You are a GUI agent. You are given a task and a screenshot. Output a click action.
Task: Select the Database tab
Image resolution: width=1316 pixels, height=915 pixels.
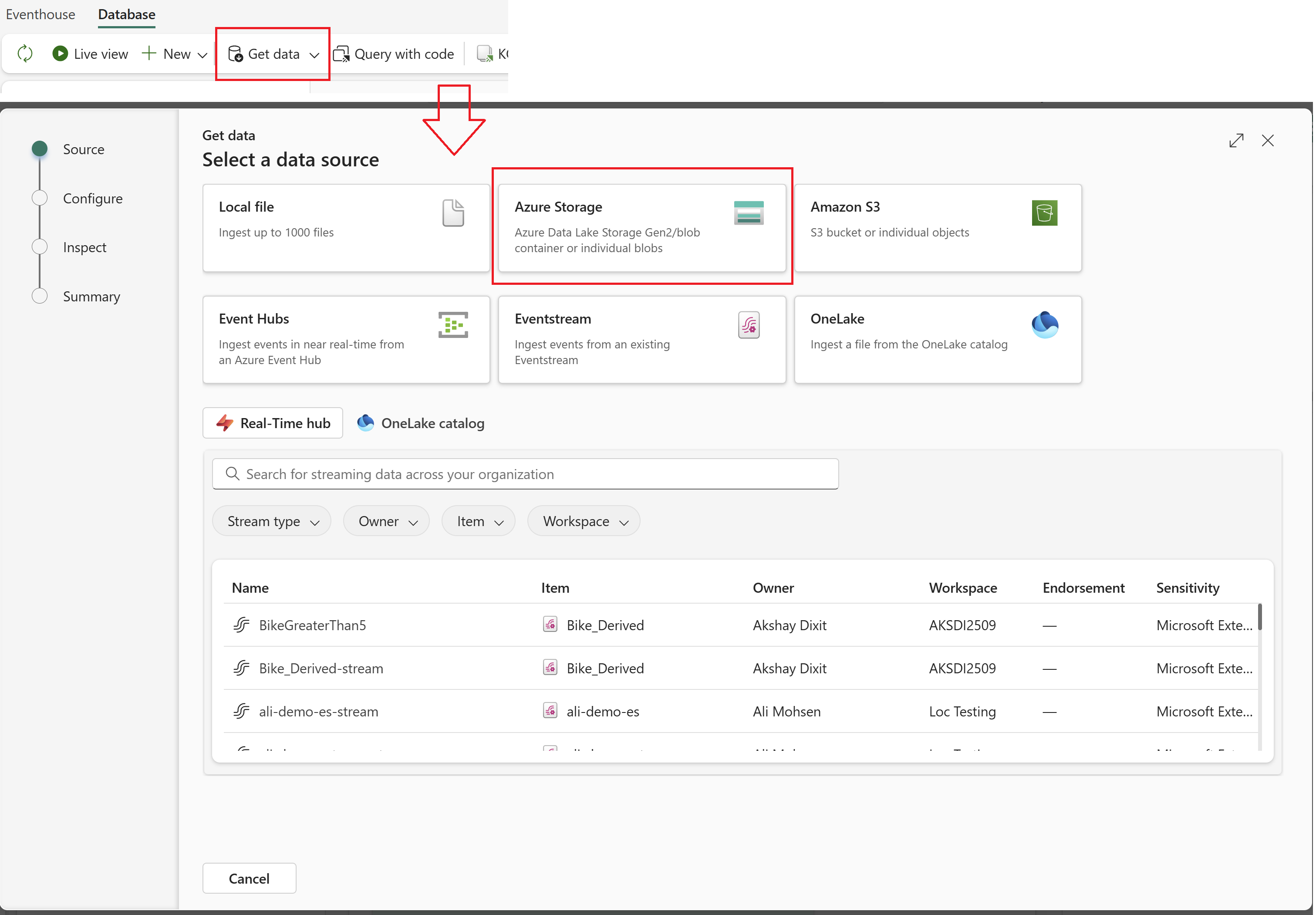pos(127,14)
